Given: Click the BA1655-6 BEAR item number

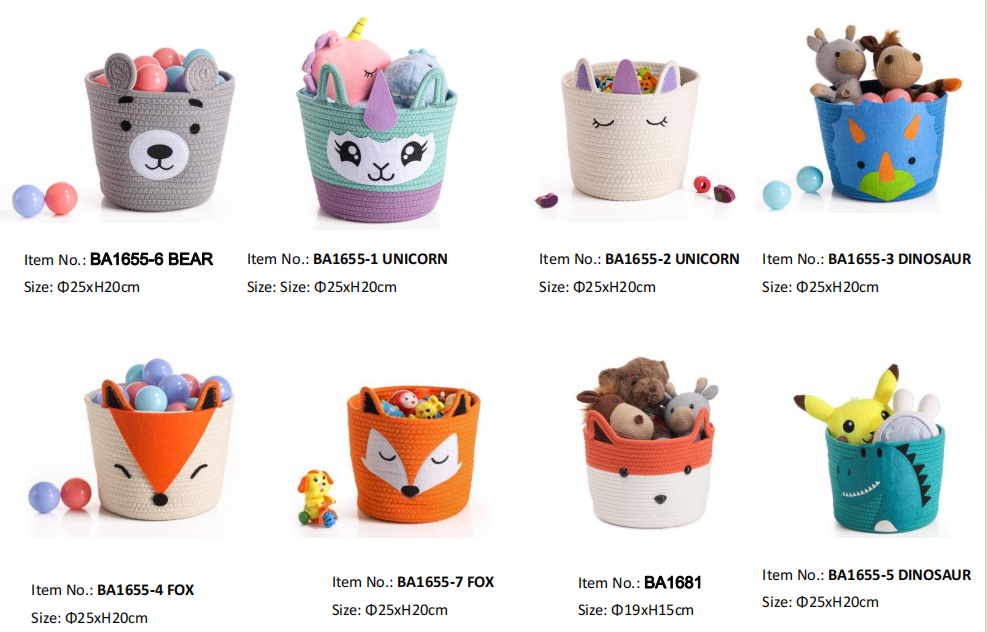Looking at the screenshot, I should pyautogui.click(x=152, y=259).
